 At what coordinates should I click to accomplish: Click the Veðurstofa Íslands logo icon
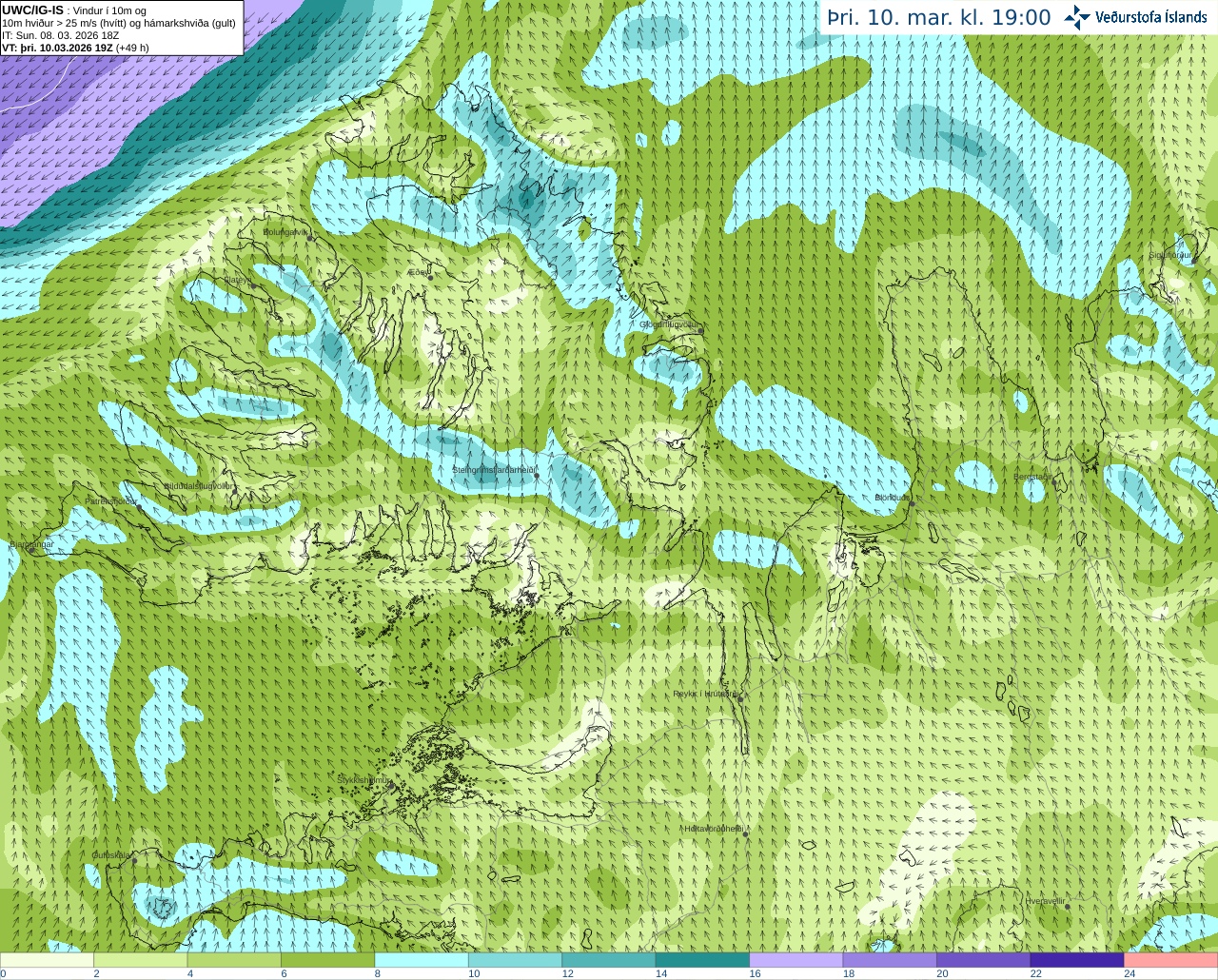[x=1077, y=17]
